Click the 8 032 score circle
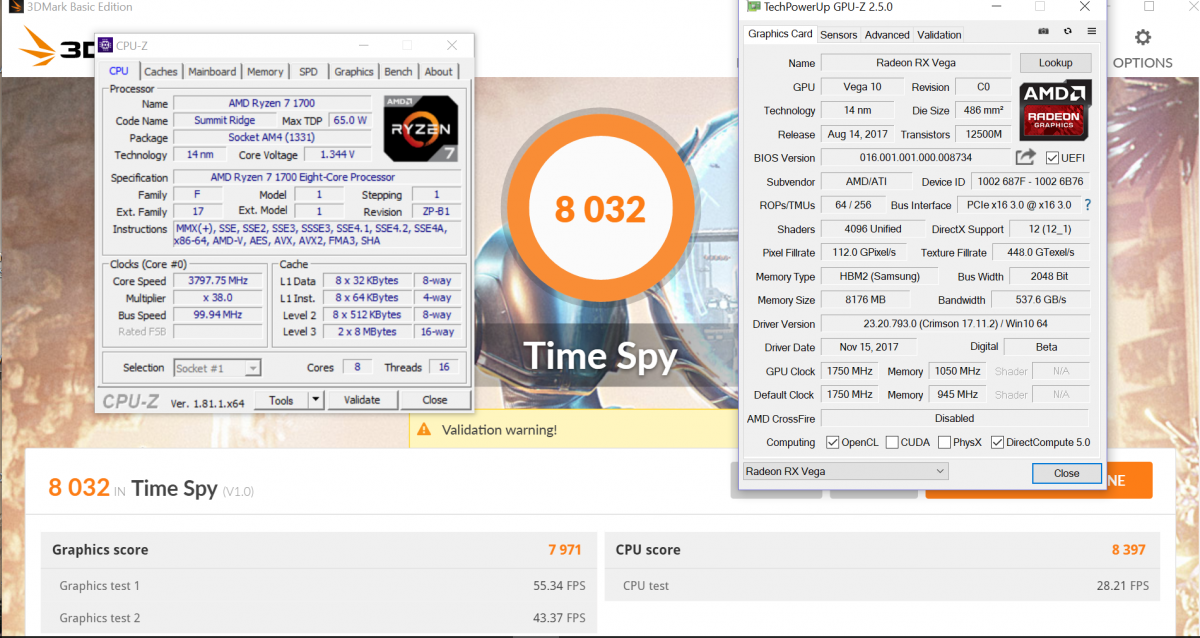1200x638 pixels. [600, 209]
